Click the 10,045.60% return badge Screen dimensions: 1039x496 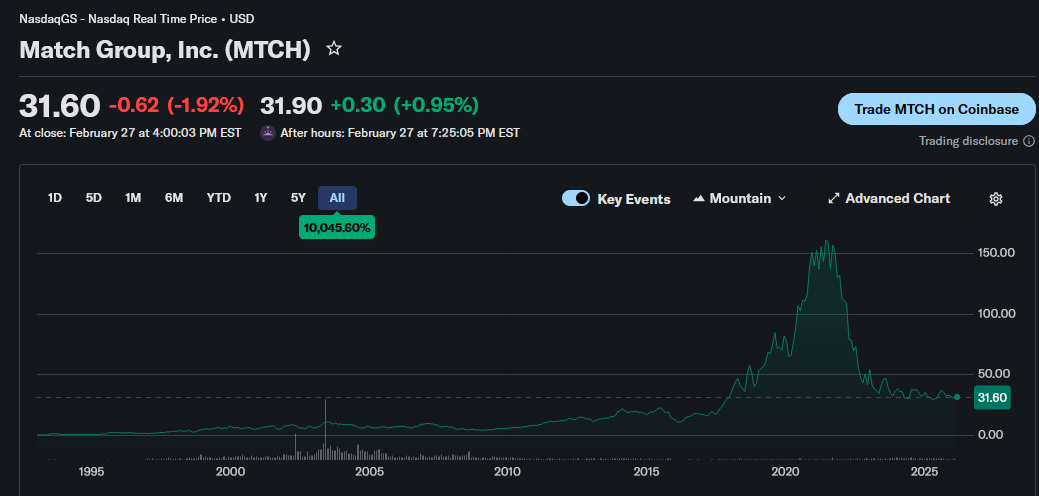tap(337, 228)
